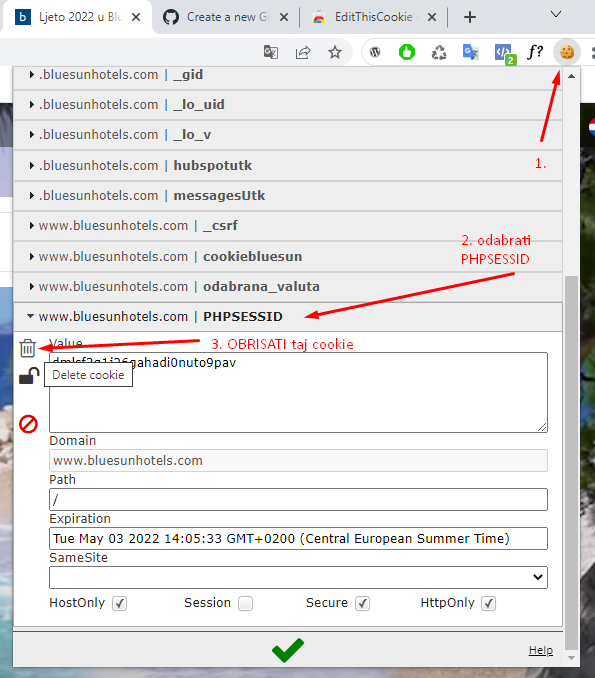
Task: Open the WordPress extension icon
Action: pos(375,52)
